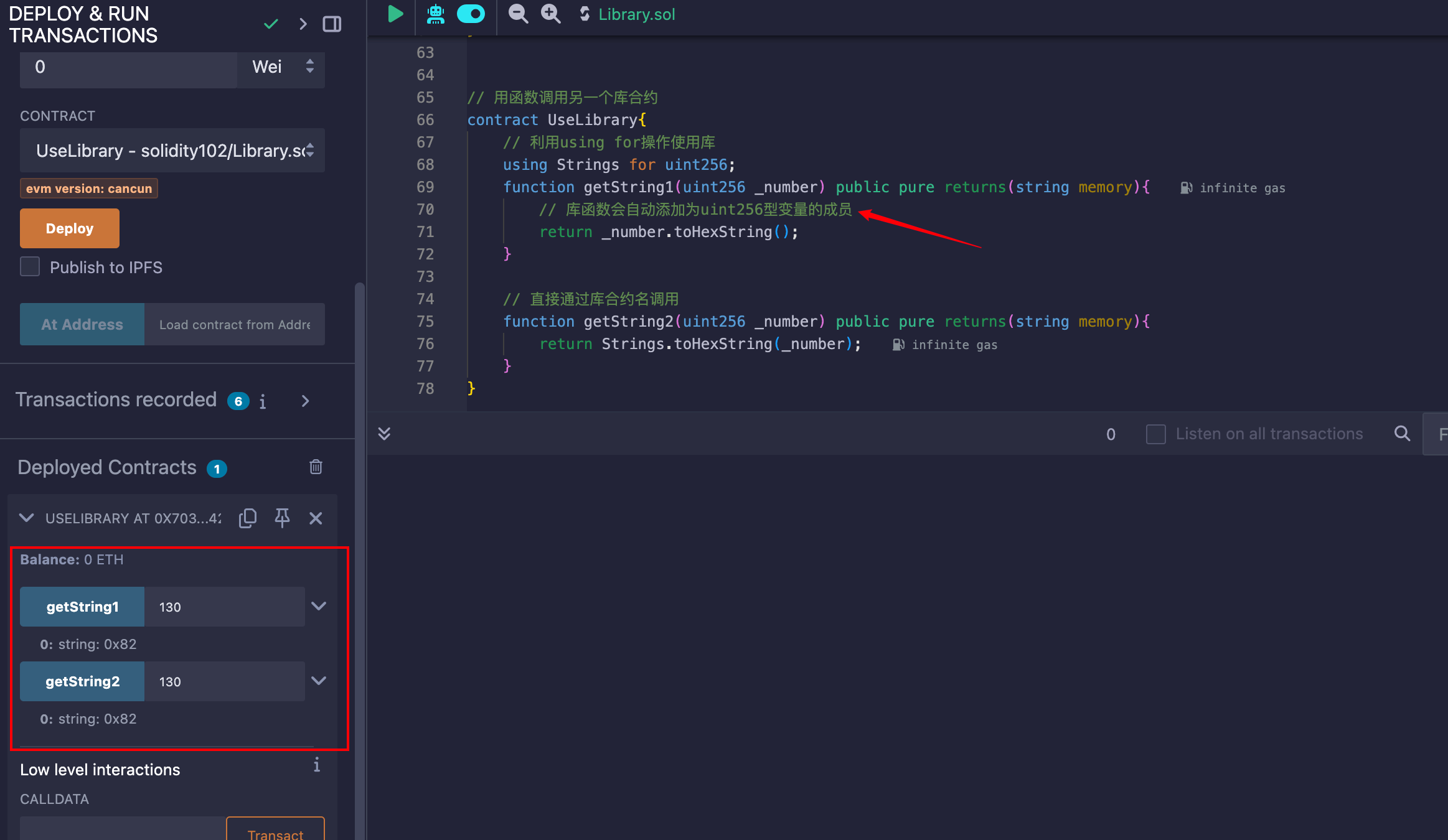Click the infinite gas hint on line 69

1233,188
